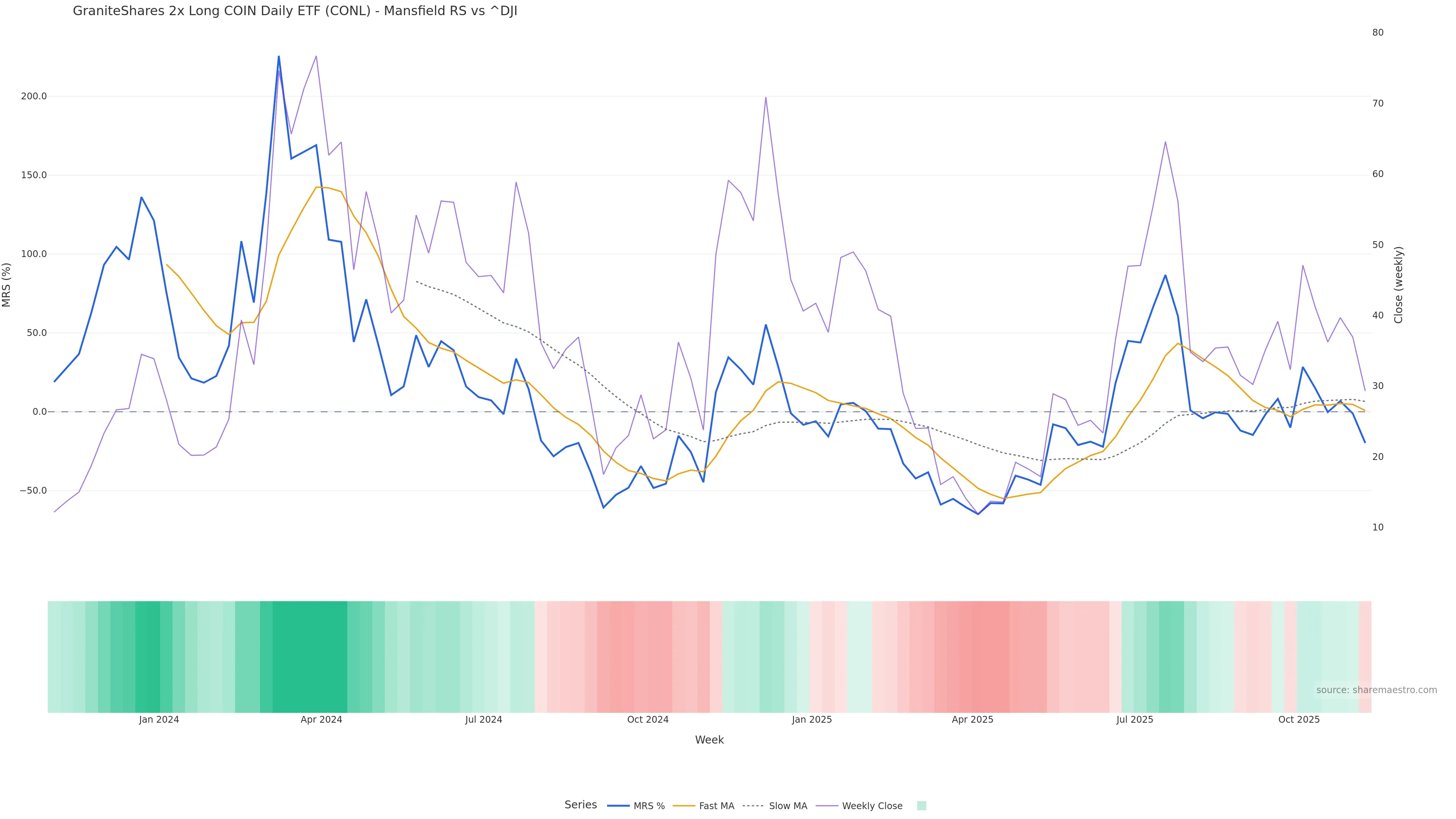Click the MRS (%) axis title
1456x819 pixels.
click(7, 285)
